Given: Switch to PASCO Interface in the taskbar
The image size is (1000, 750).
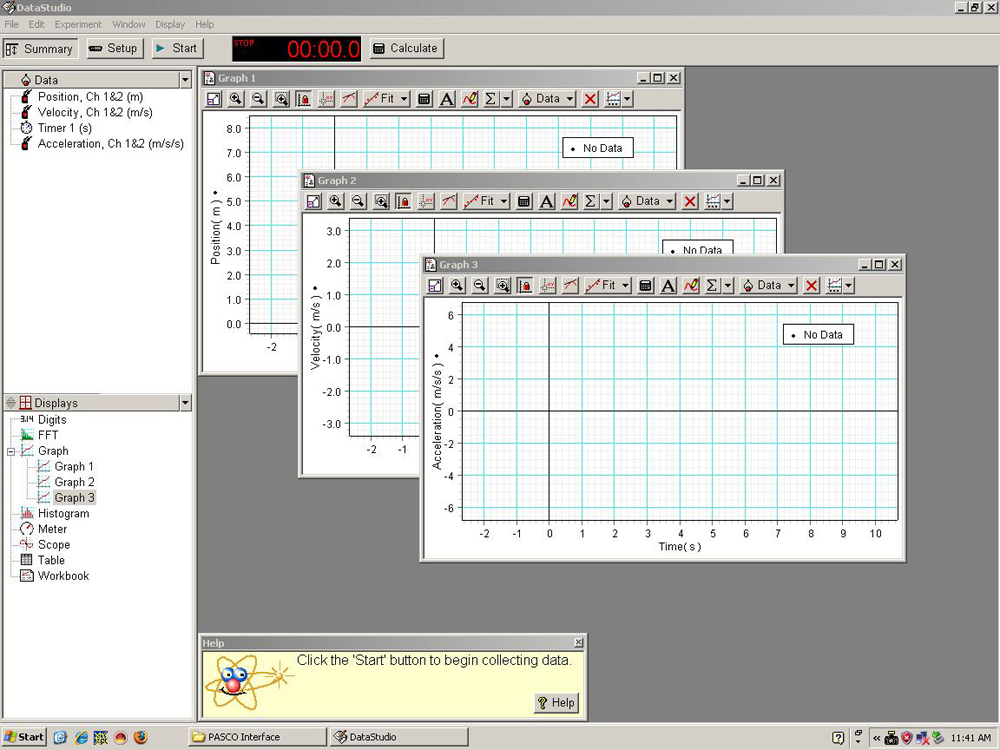Looking at the screenshot, I should (258, 737).
